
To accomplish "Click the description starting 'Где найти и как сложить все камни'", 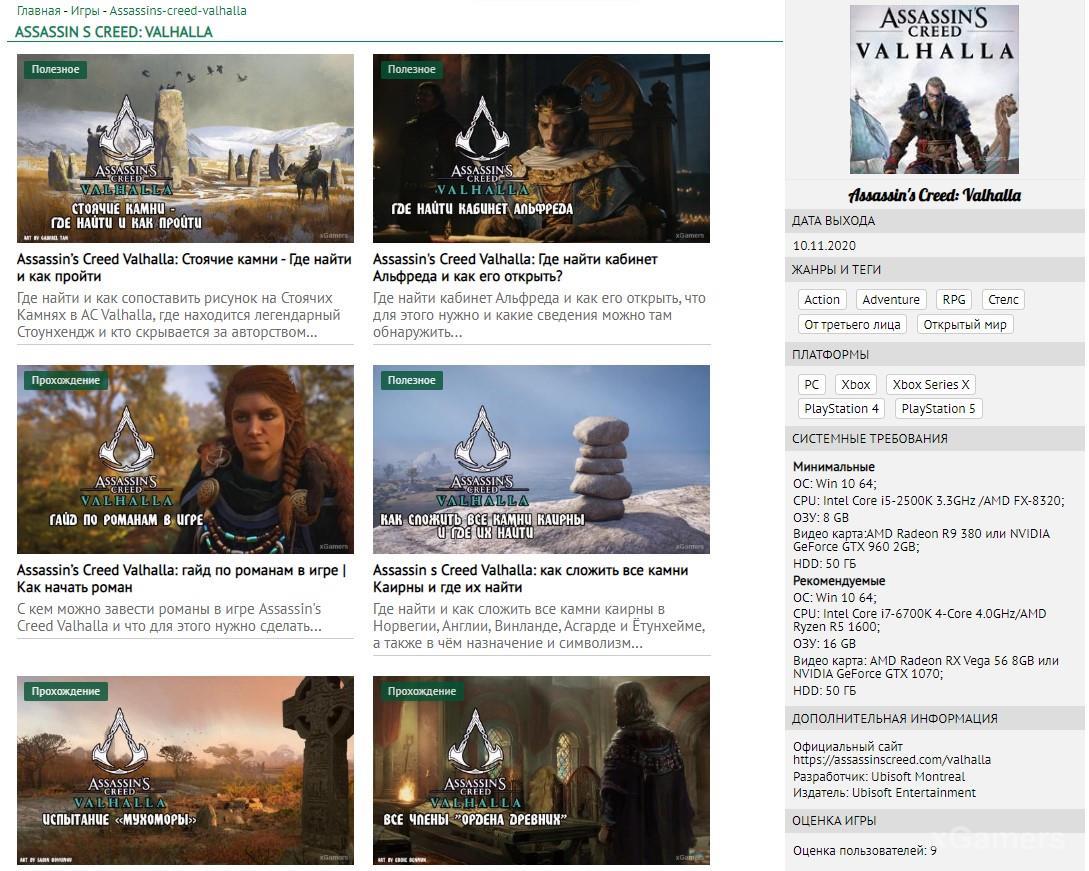I will pyautogui.click(x=539, y=626).
